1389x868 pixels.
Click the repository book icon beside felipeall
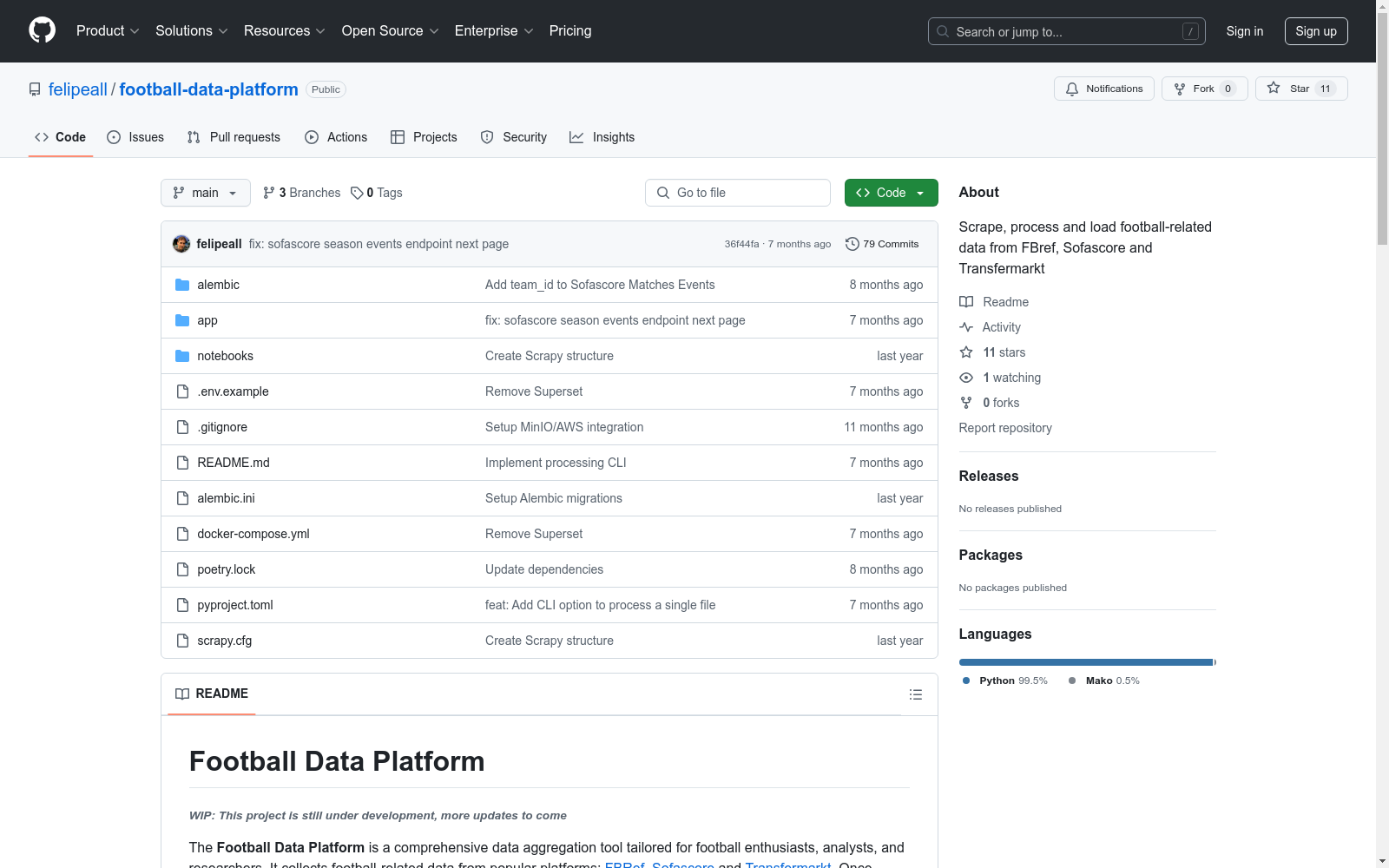(35, 89)
